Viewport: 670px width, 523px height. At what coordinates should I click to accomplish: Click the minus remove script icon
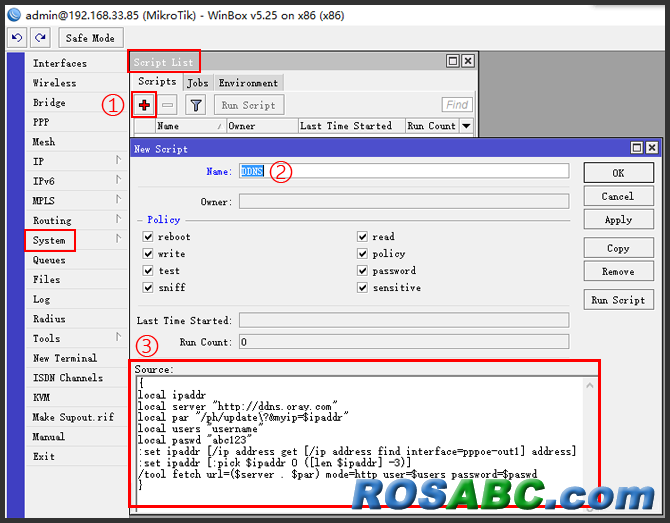pos(168,105)
